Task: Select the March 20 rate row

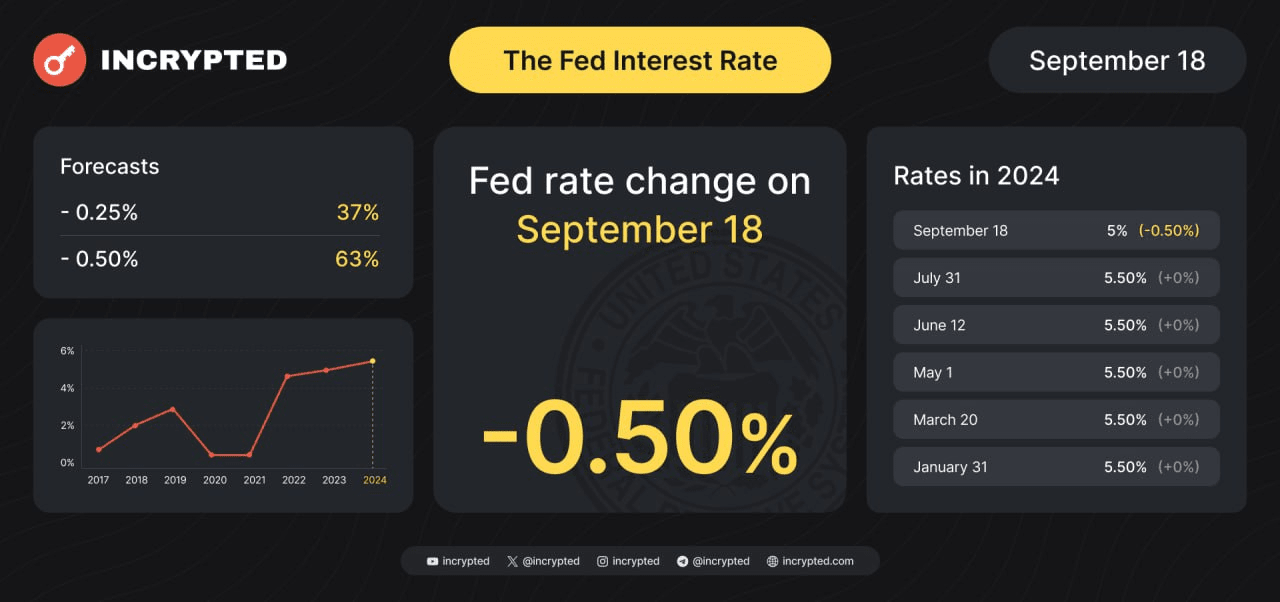Action: click(x=1056, y=420)
